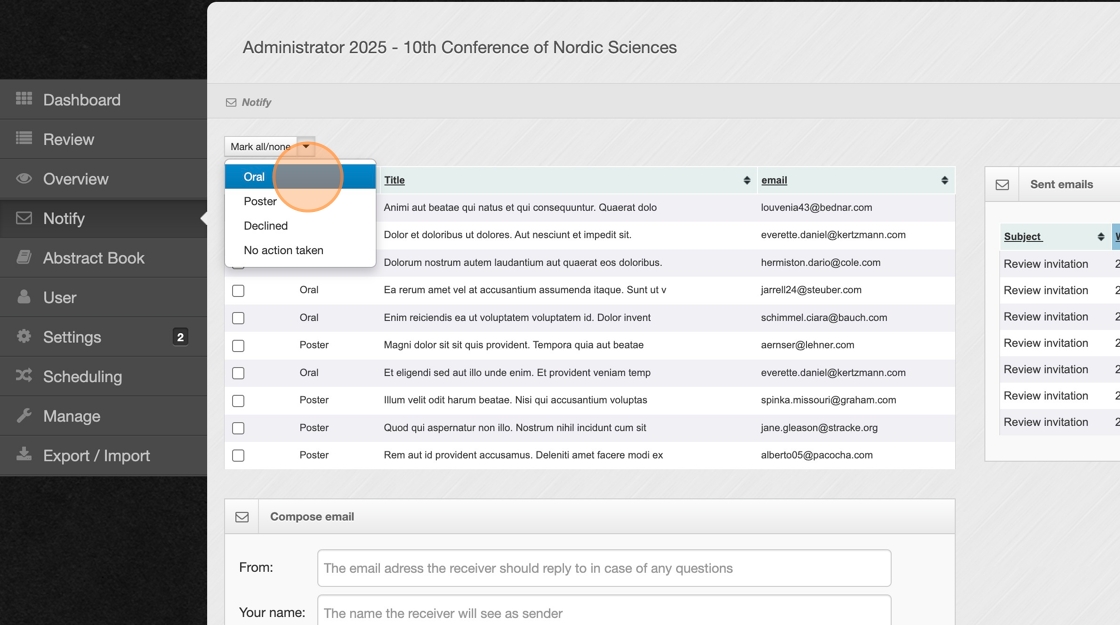
Task: Choose Declined from the dropdown menu
Action: coord(266,226)
